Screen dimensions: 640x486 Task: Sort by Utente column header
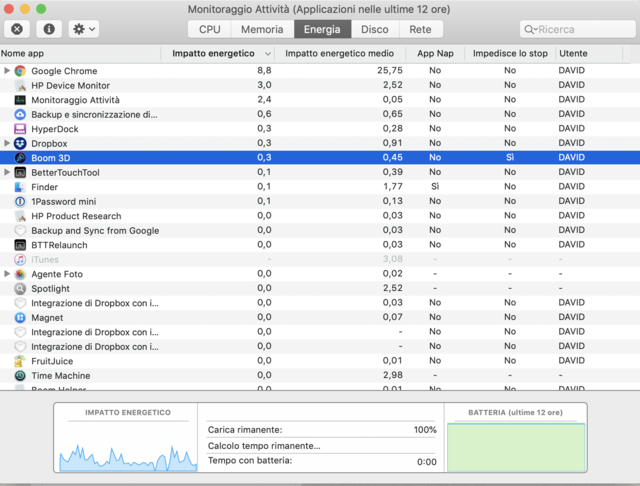[589, 53]
